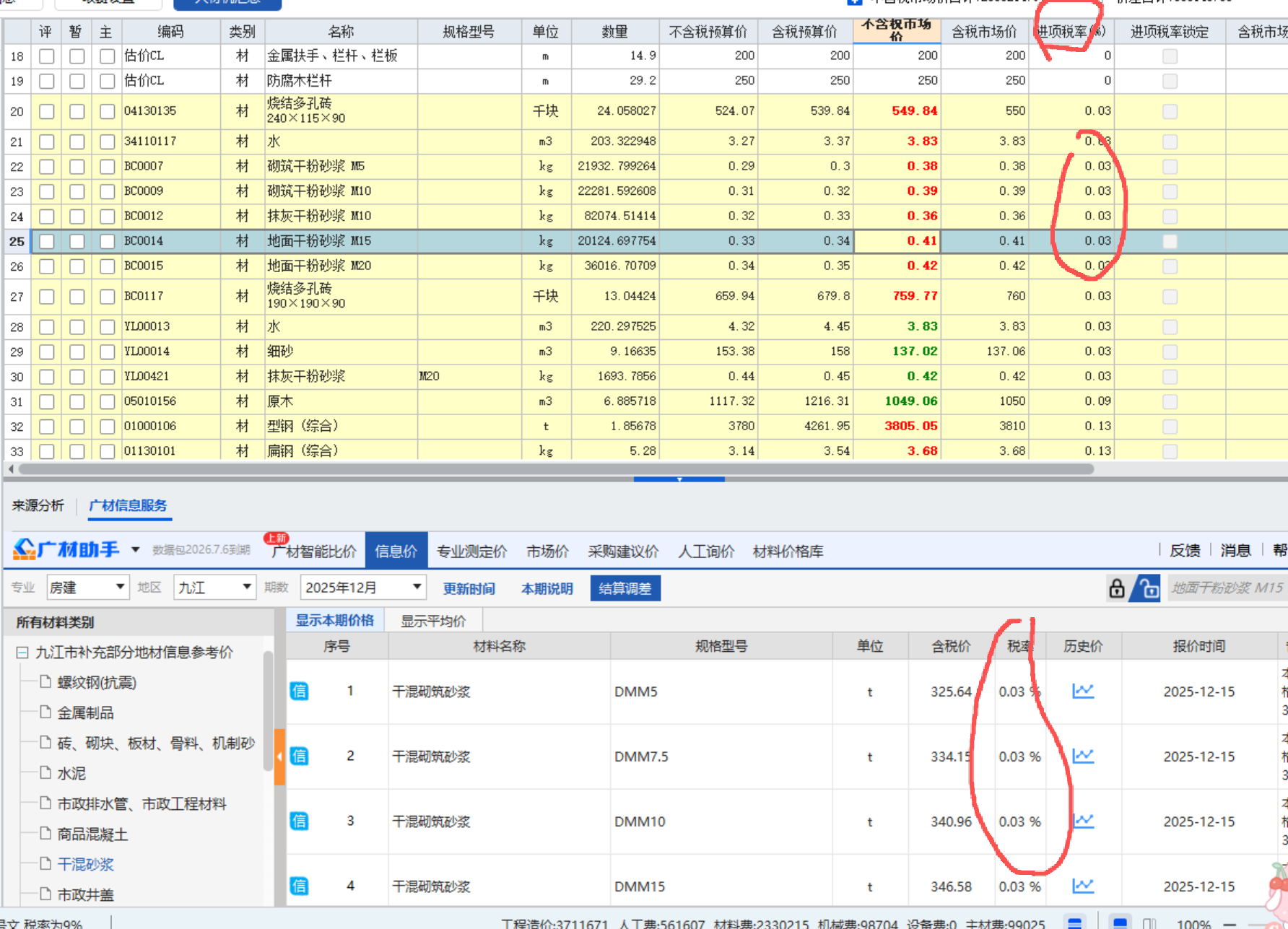
Task: Click the locked padlock icon
Action: 1117,588
